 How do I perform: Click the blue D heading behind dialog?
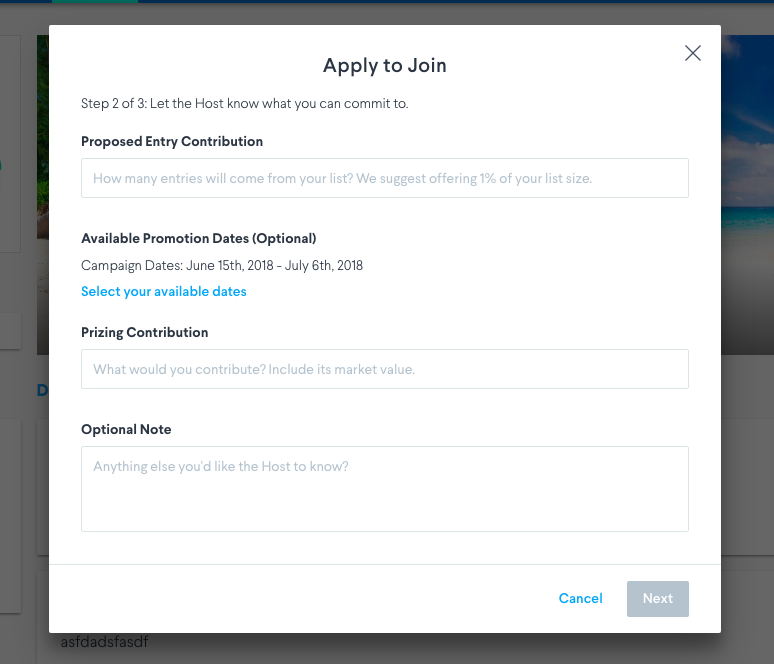[42, 391]
